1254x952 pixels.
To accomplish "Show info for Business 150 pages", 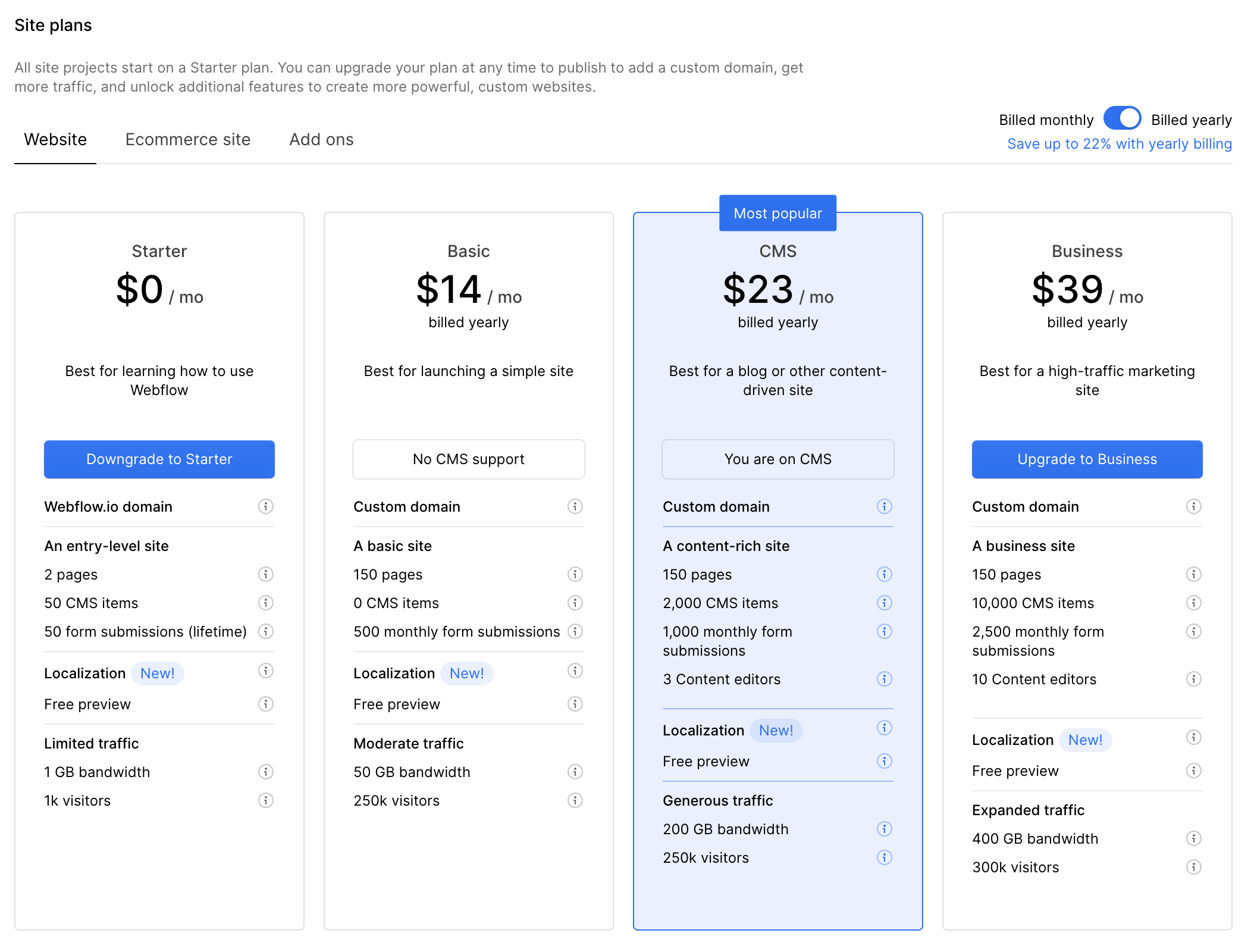I will click(x=1194, y=574).
